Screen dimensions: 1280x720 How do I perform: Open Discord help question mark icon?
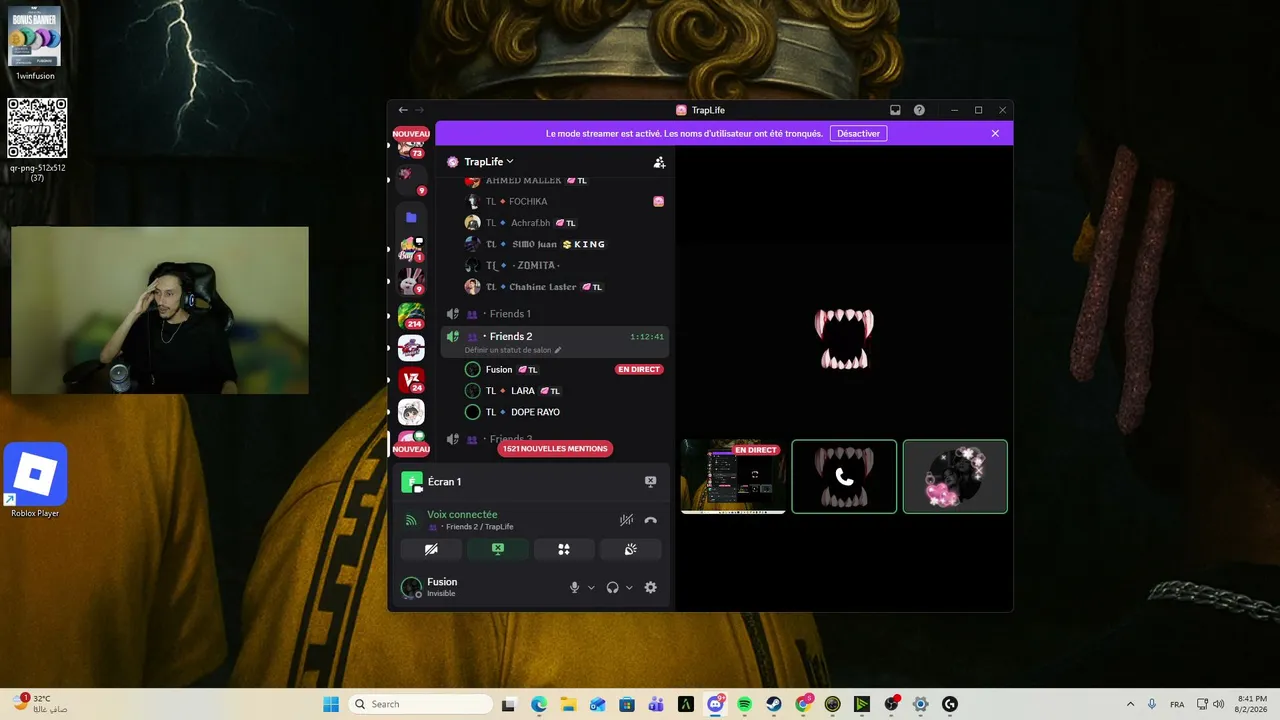point(919,110)
